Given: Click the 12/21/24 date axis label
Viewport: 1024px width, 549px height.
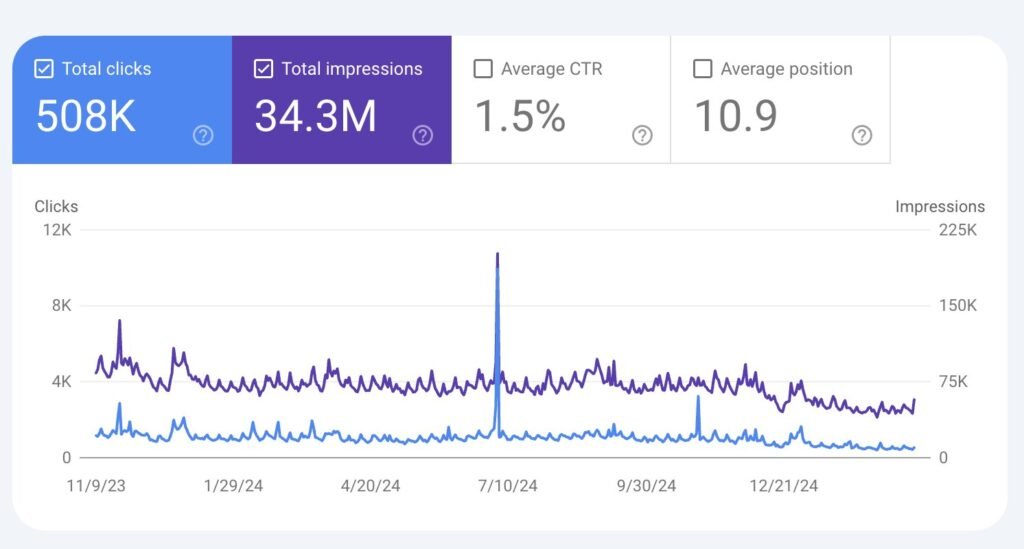Looking at the screenshot, I should (x=784, y=486).
